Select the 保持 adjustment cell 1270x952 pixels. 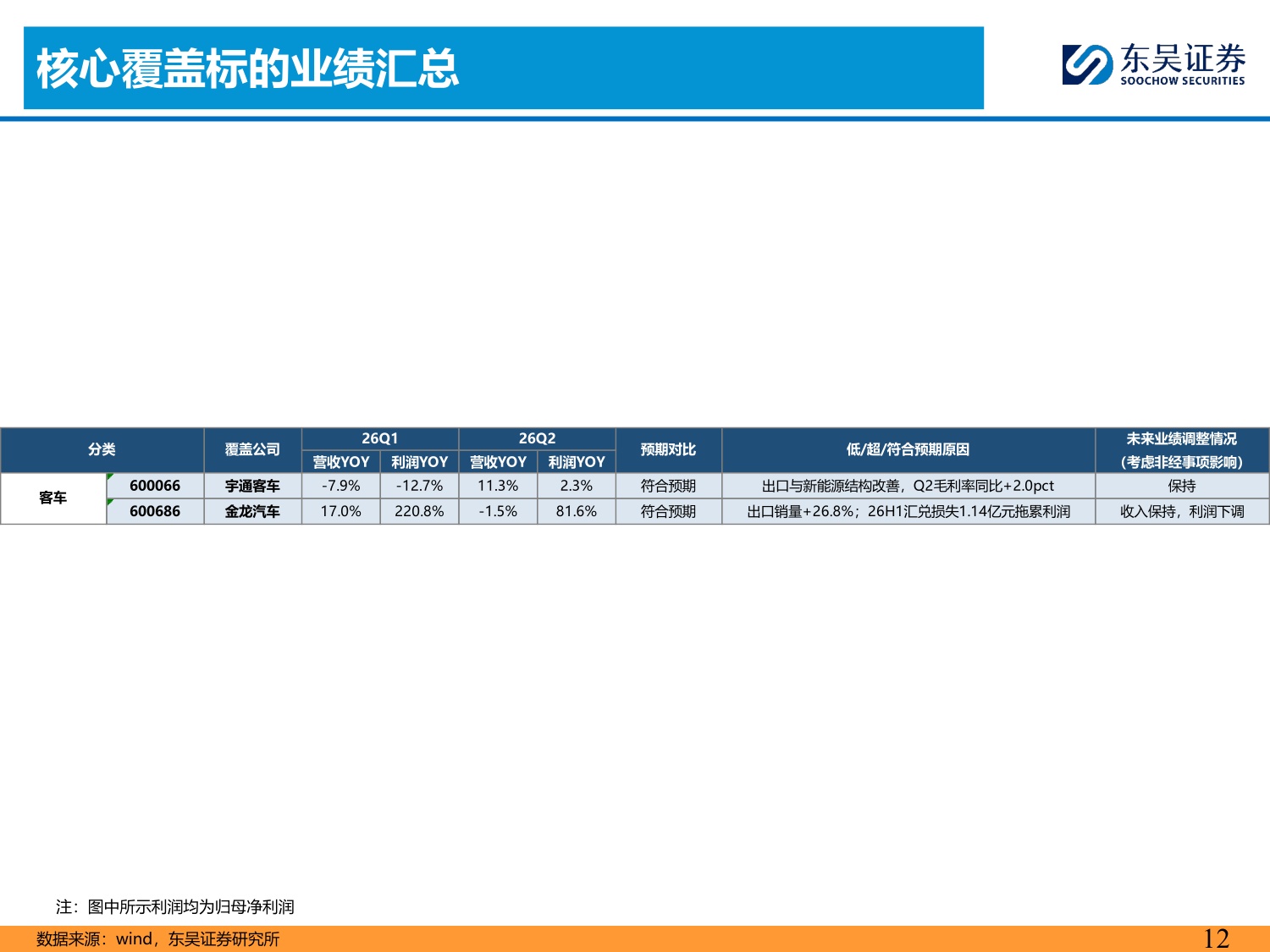[x=1182, y=486]
